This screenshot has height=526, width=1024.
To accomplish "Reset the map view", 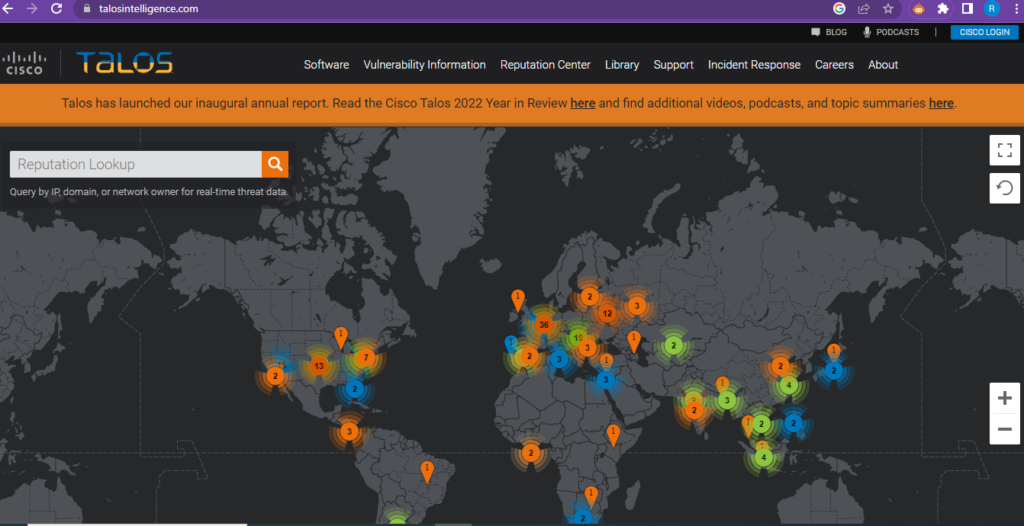I will (1004, 188).
